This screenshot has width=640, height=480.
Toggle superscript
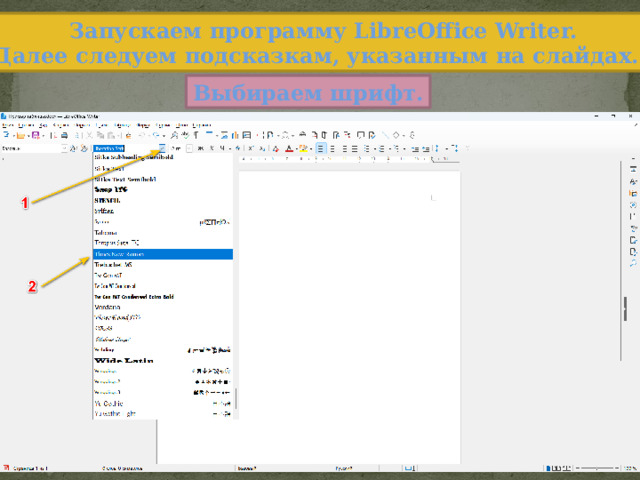point(251,149)
